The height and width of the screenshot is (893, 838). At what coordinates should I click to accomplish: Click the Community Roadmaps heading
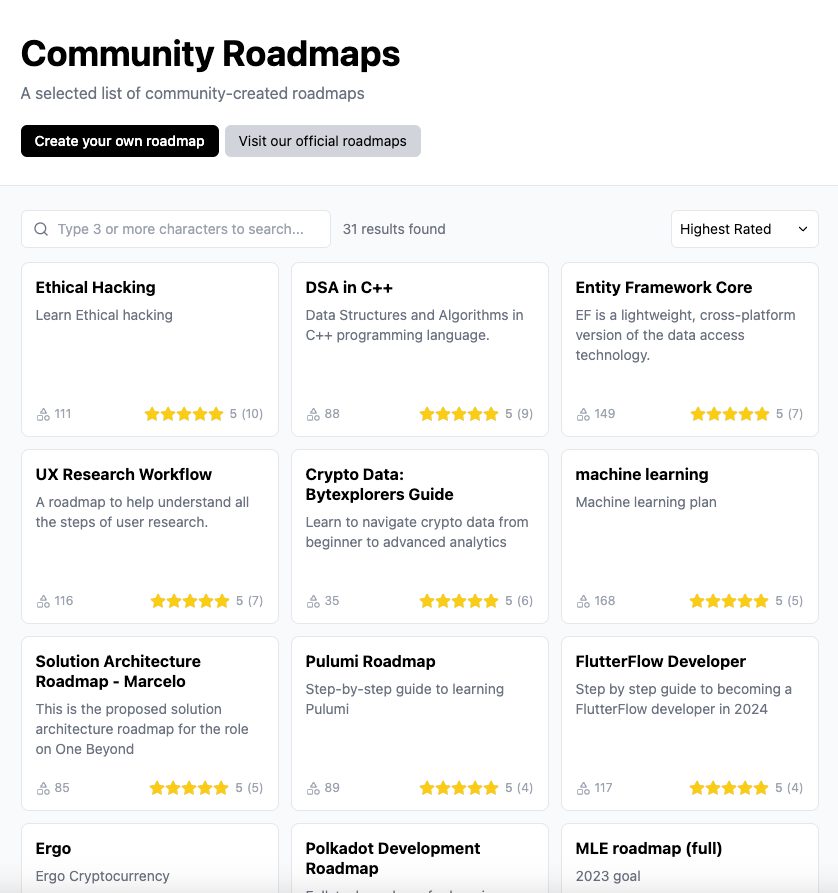(210, 54)
